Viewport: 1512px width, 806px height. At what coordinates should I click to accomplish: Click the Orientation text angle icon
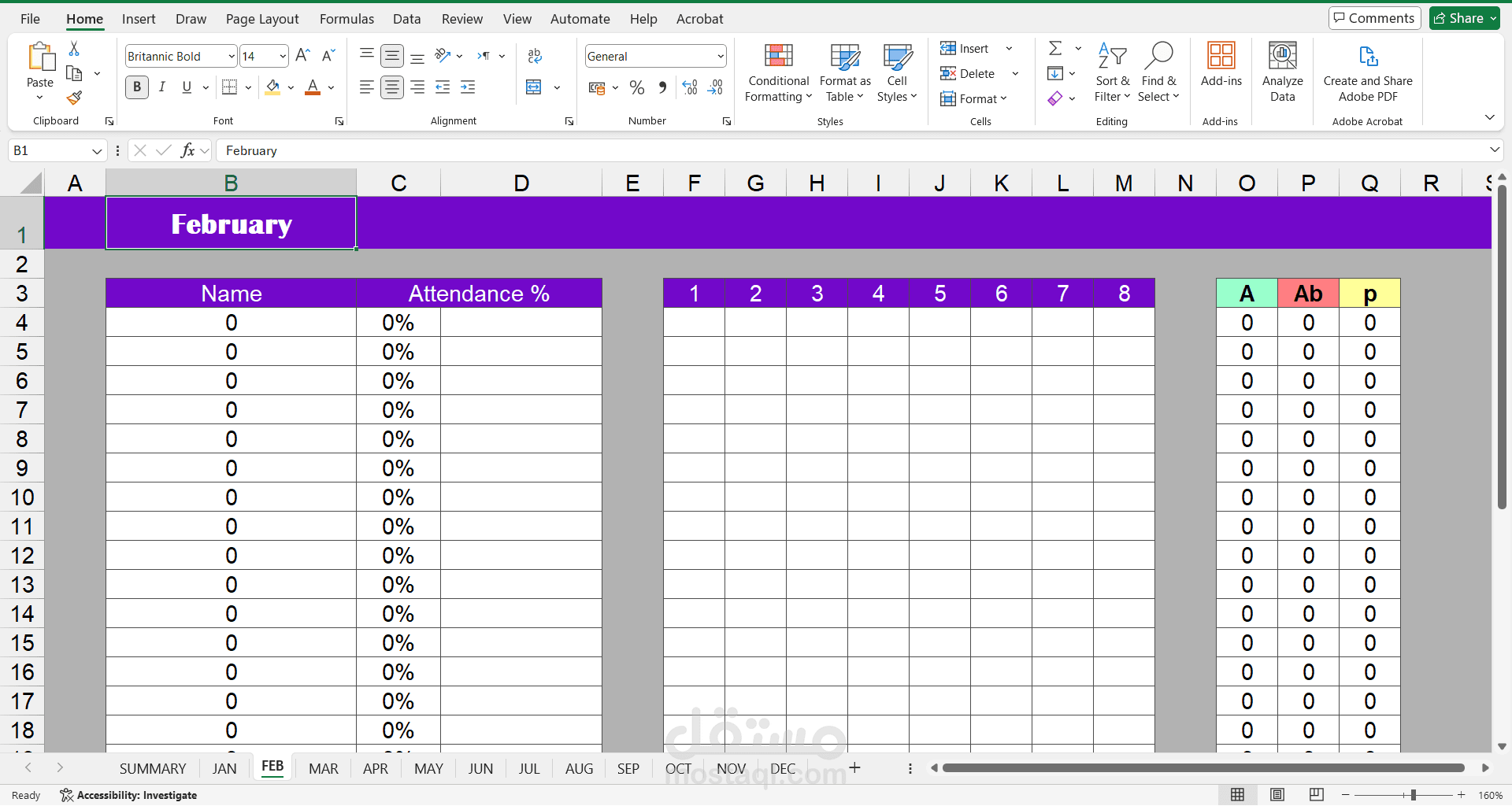[443, 56]
